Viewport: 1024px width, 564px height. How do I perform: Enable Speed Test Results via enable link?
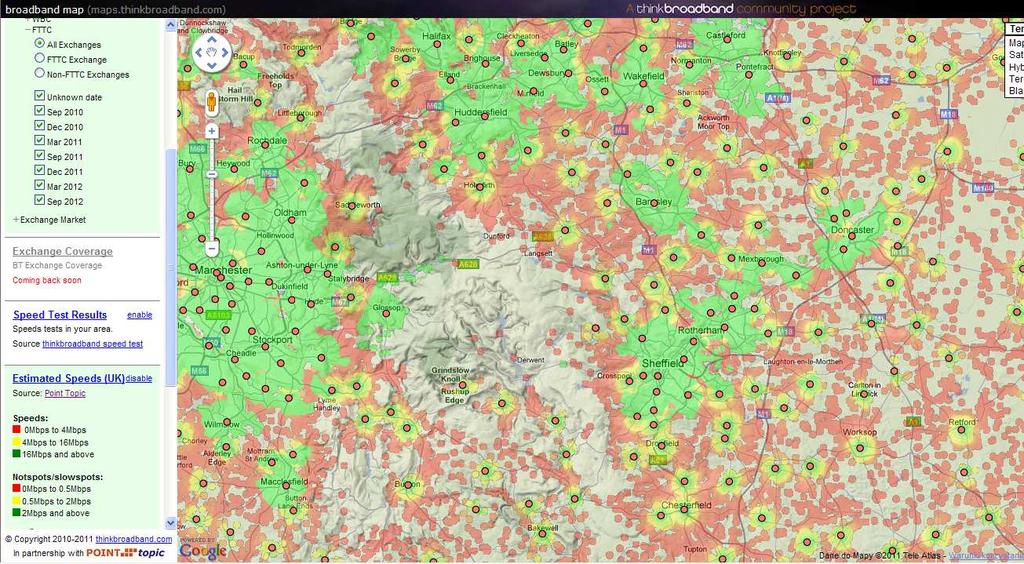coord(139,315)
